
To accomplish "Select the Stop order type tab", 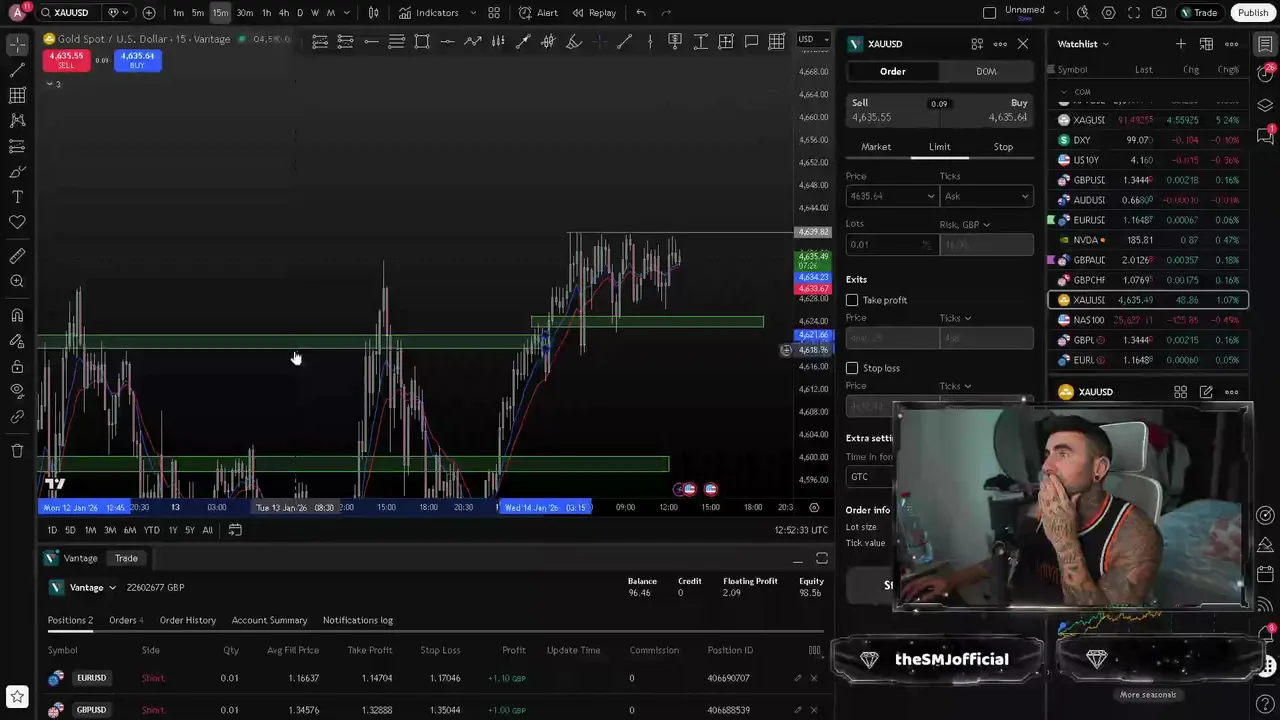I will click(x=1003, y=147).
